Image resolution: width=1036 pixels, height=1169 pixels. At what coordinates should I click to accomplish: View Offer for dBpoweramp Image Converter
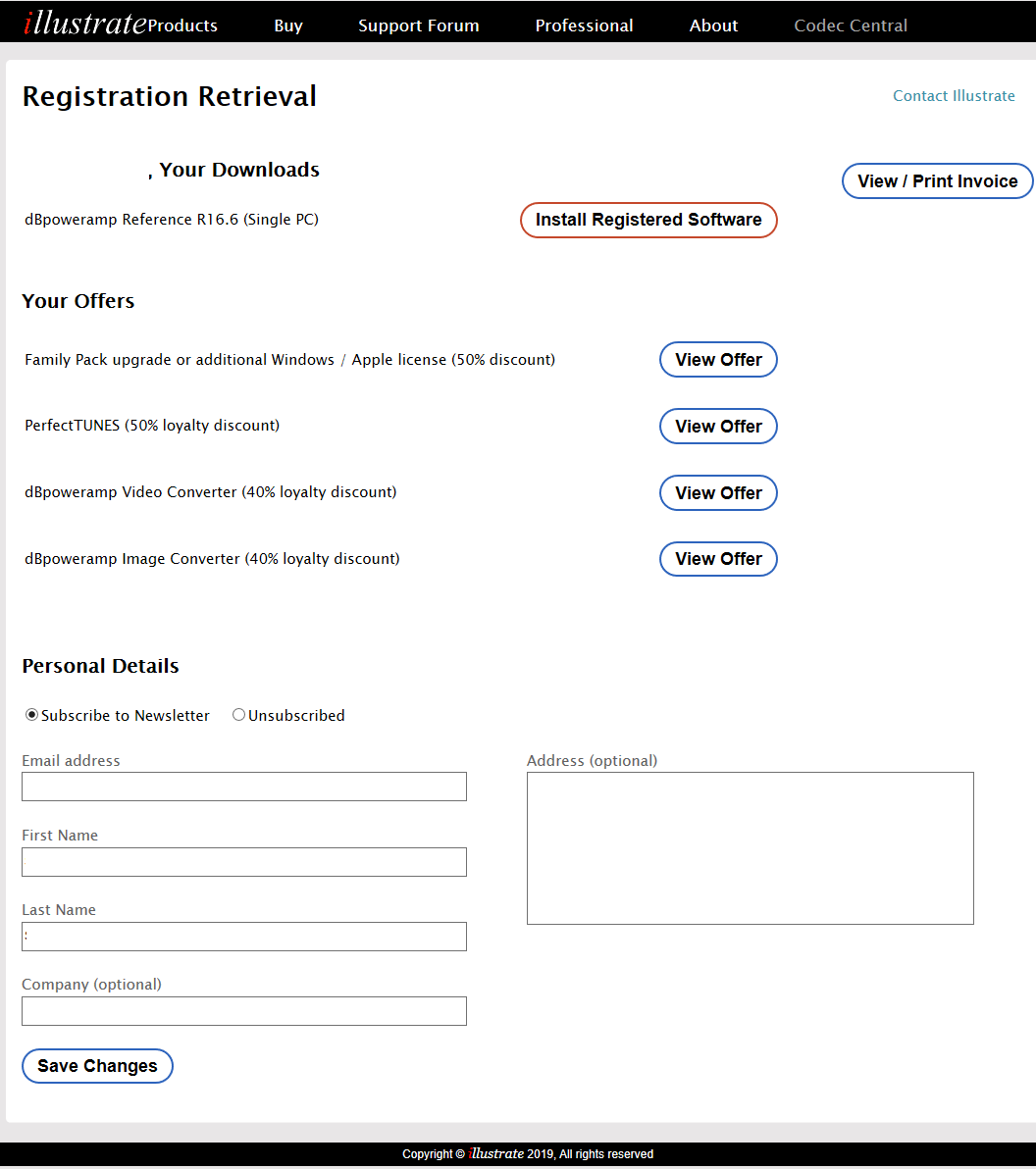coord(718,559)
